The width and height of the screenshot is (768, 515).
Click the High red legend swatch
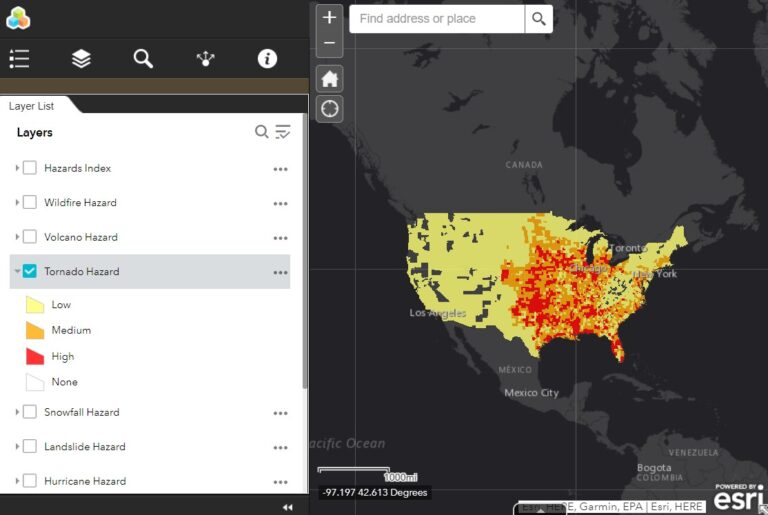[x=34, y=356]
